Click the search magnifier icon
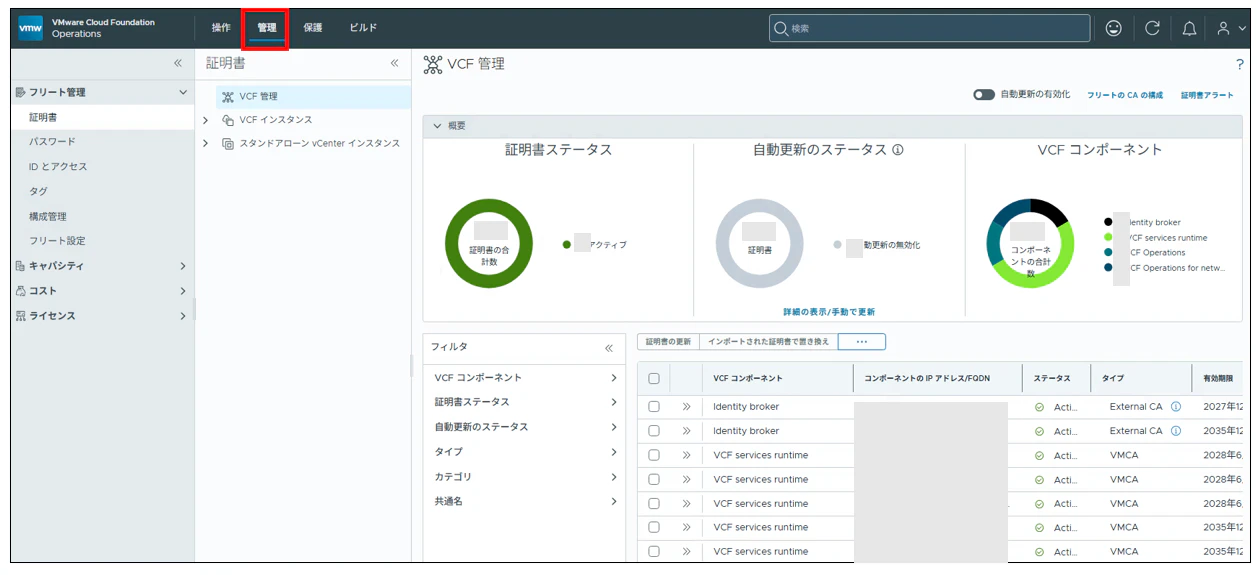This screenshot has width=1257, height=575. click(781, 29)
